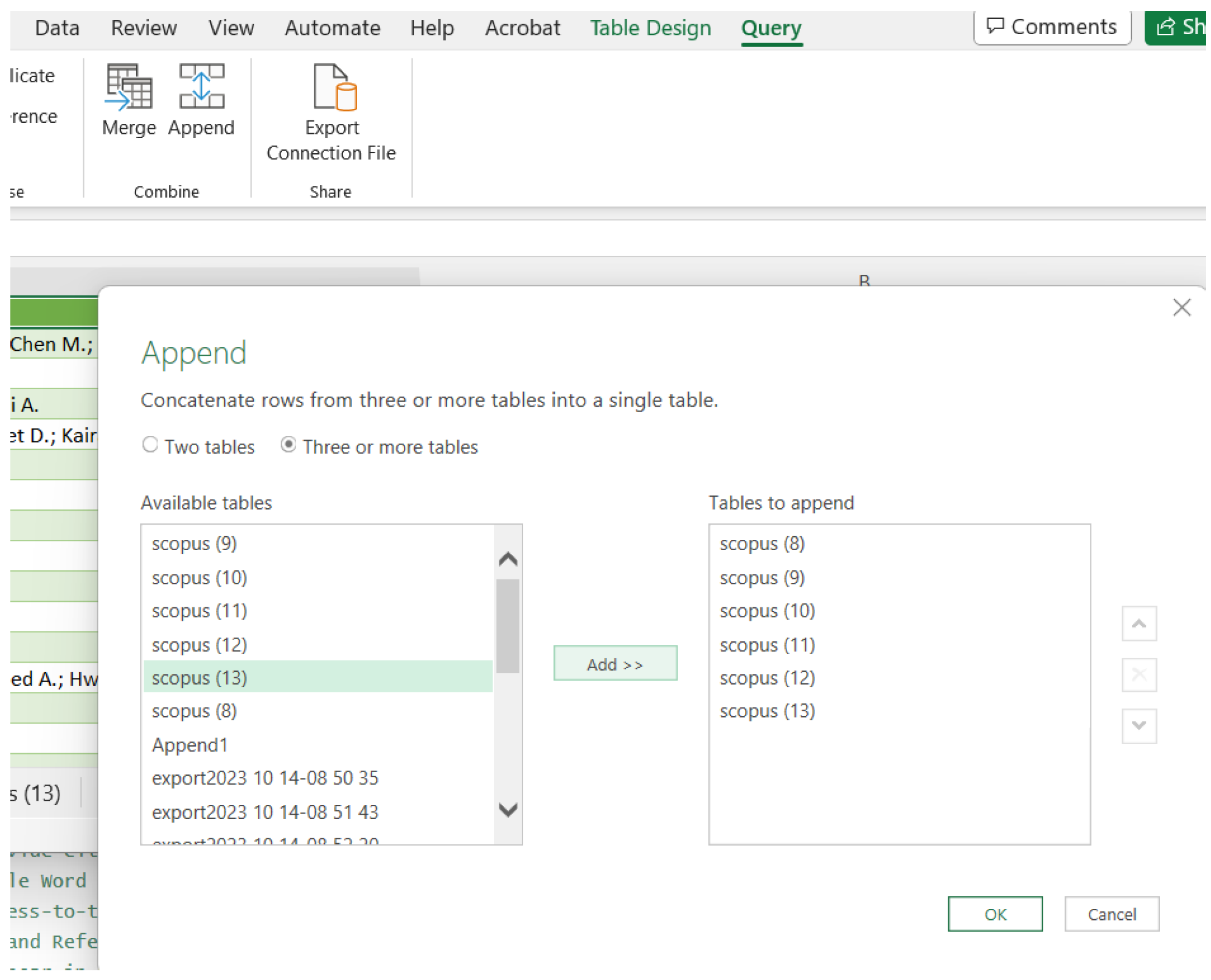Open the Comments pane
Screen dimensions: 1211x980
pyautogui.click(x=1052, y=27)
